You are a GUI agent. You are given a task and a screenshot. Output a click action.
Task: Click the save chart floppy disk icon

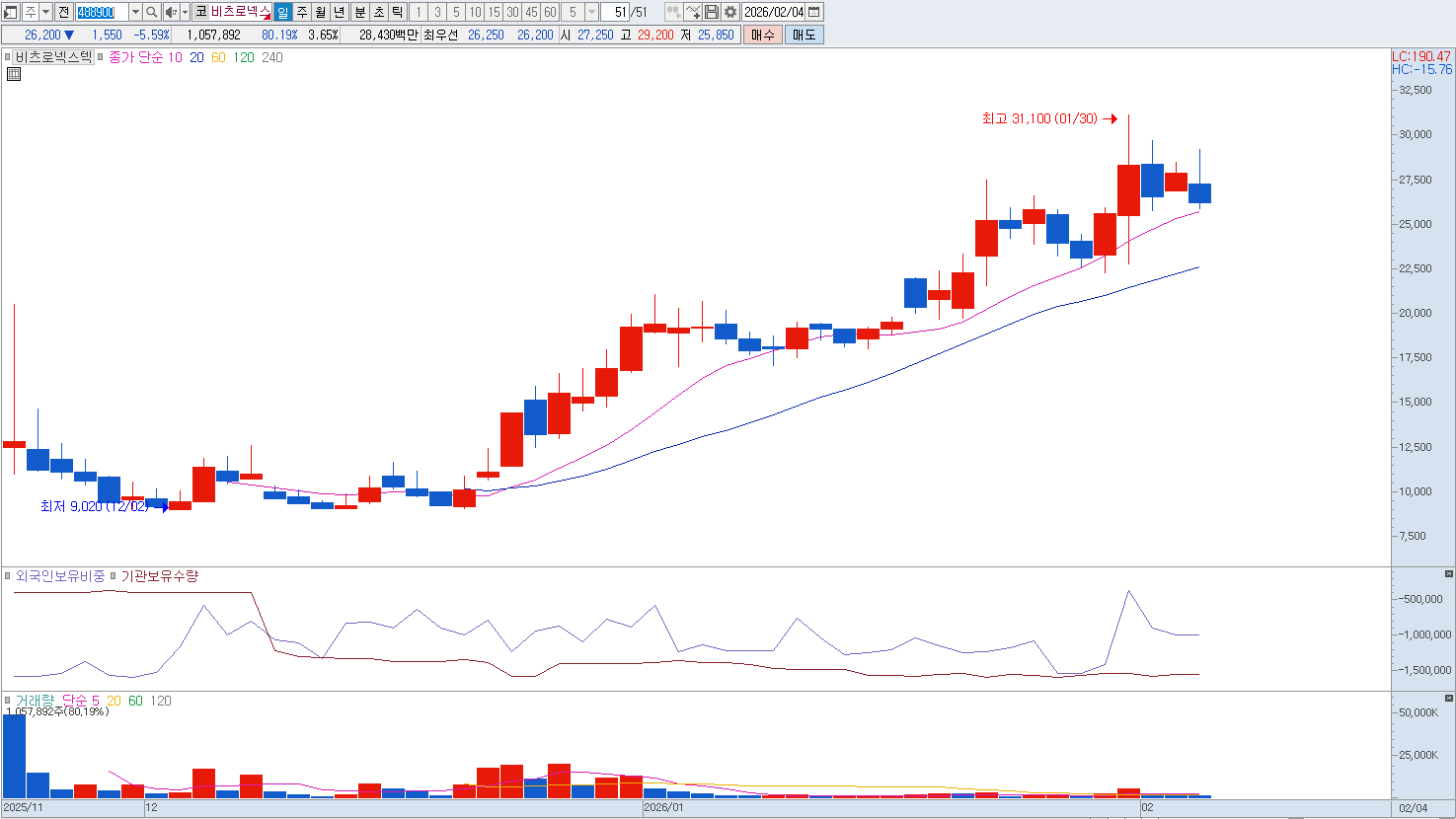coord(712,12)
